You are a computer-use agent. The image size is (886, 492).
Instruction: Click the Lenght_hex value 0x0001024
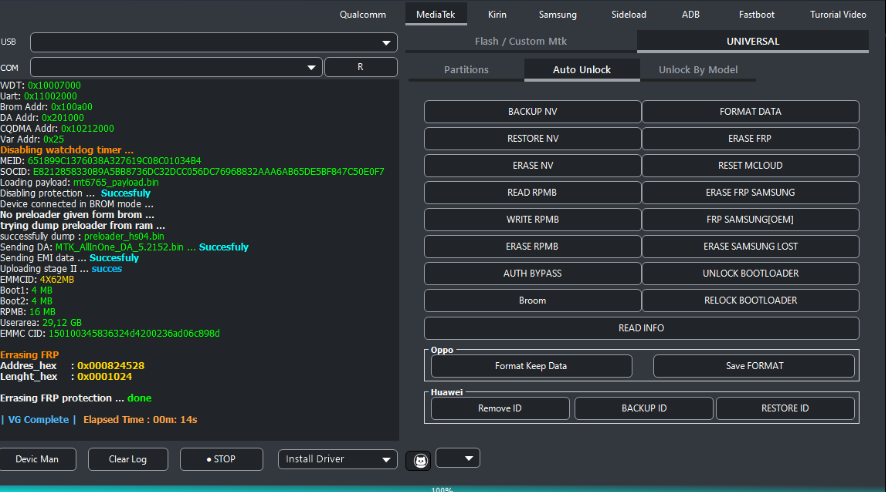point(105,377)
